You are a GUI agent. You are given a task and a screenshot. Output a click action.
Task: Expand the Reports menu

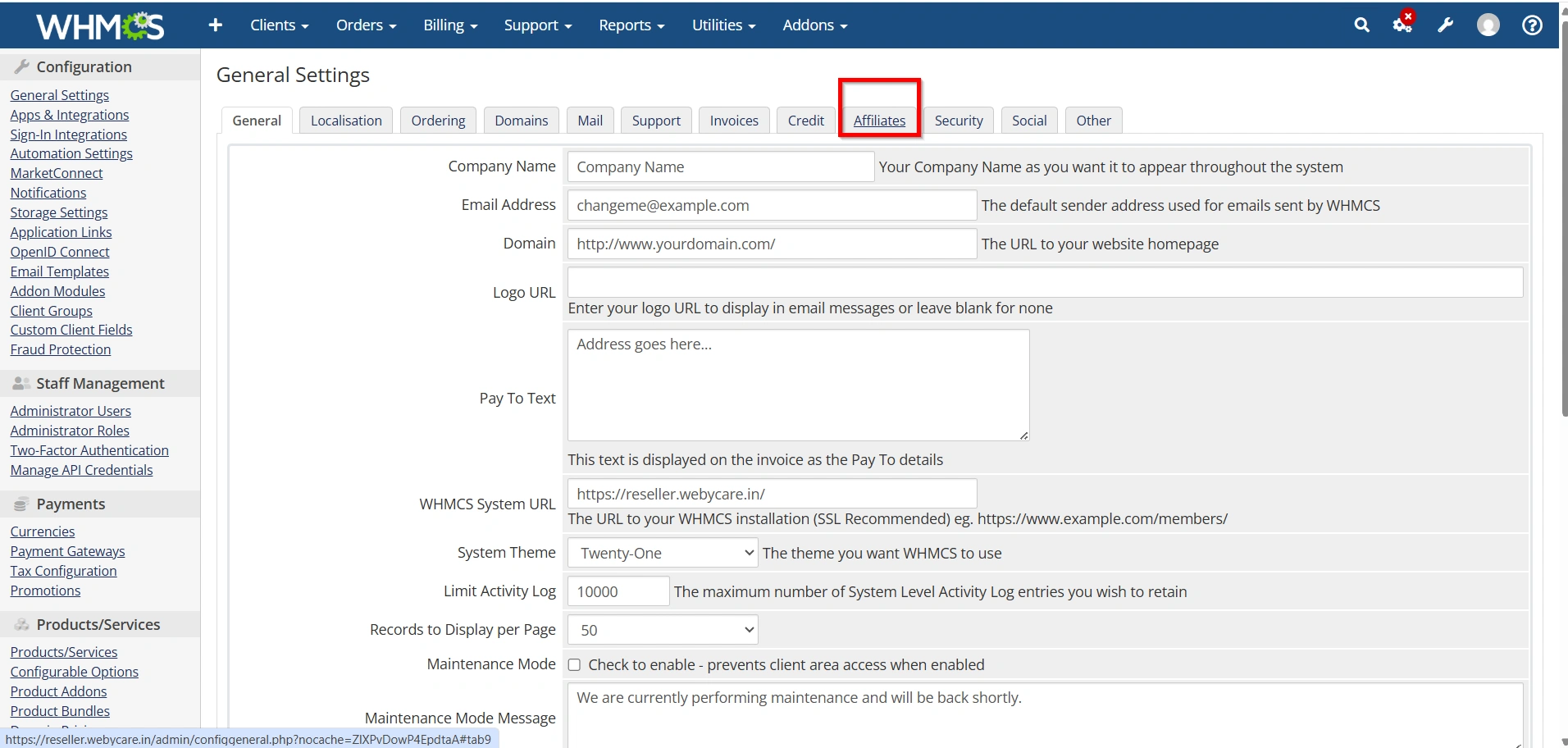(631, 25)
